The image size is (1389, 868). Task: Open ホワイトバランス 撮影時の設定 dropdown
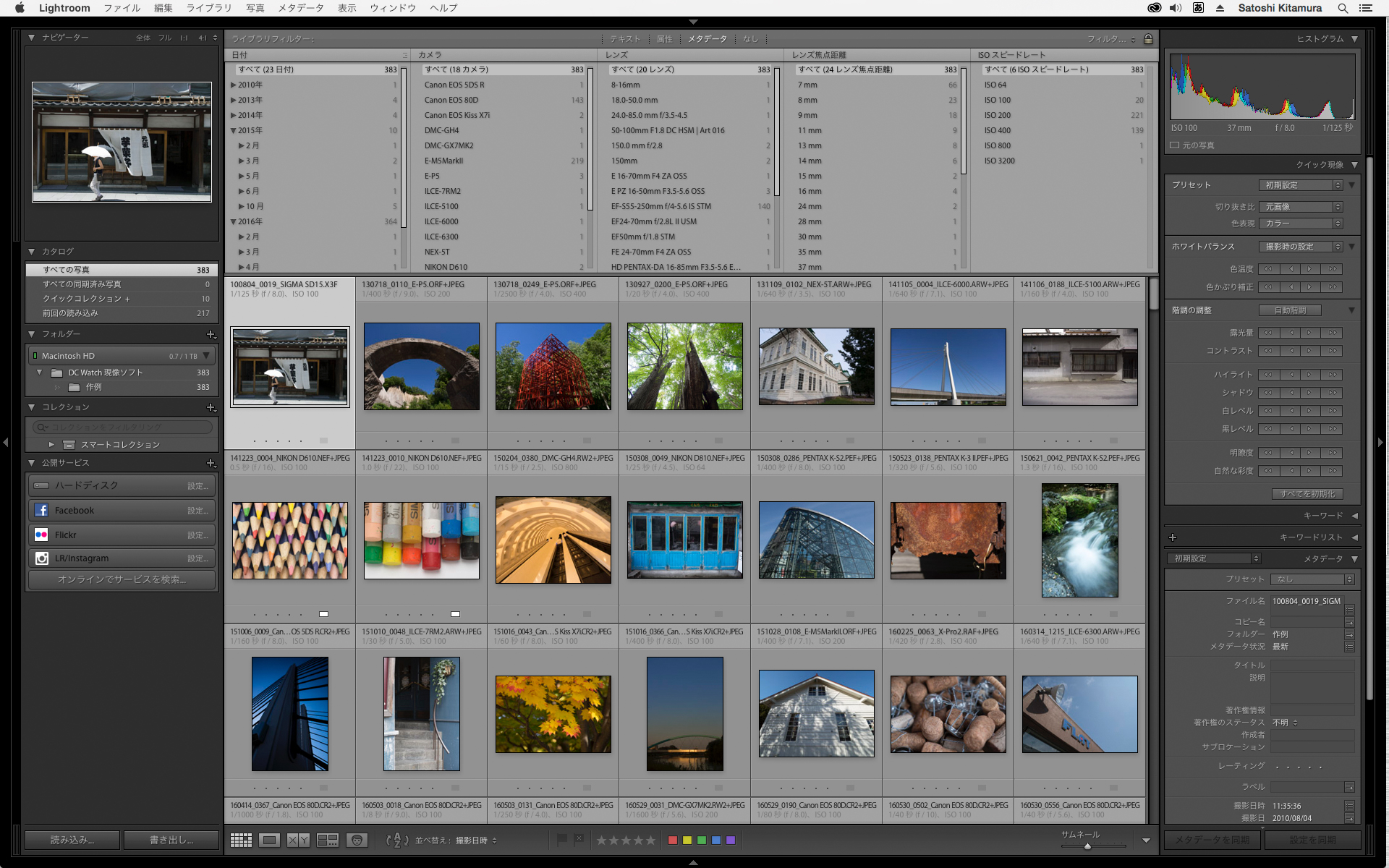1300,247
